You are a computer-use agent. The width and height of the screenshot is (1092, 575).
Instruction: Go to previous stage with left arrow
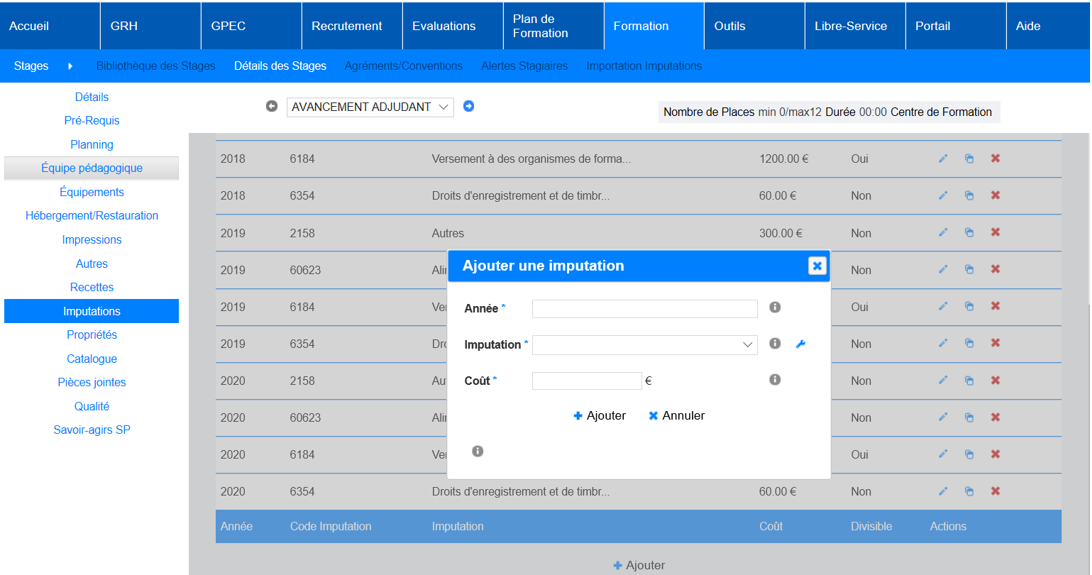pos(272,107)
